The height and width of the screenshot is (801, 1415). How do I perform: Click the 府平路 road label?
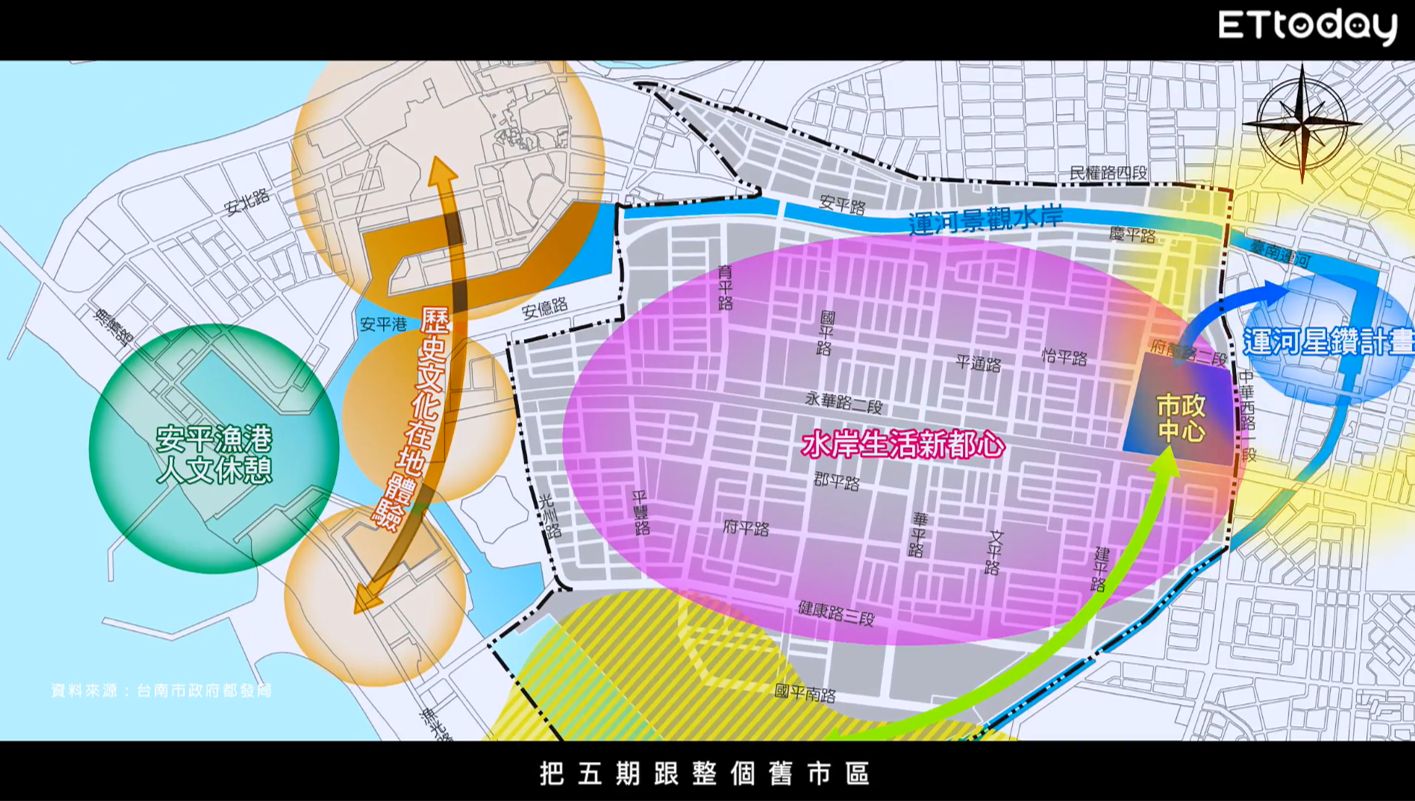coord(746,528)
